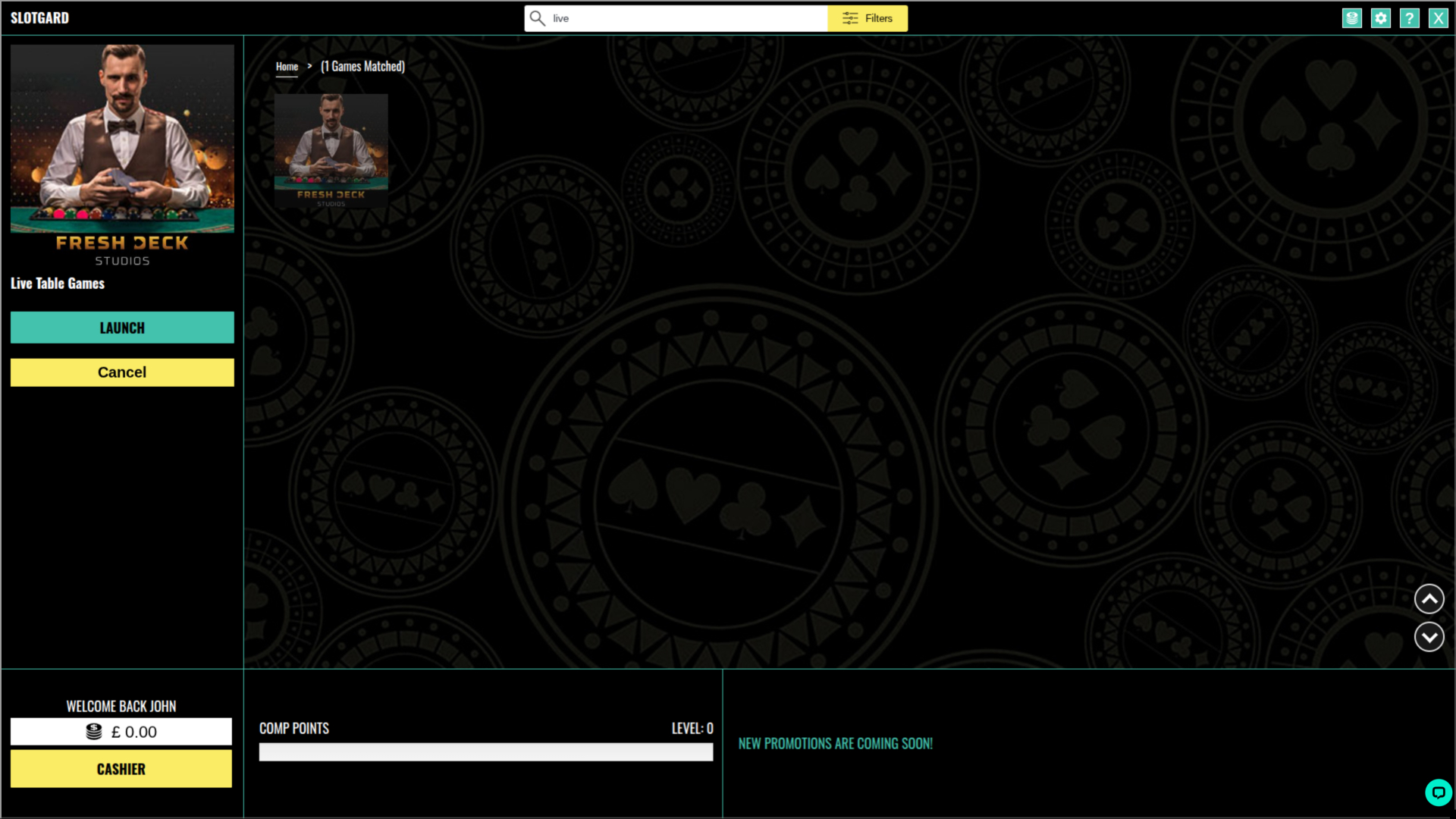
Task: Open settings via the gear icon
Action: (1380, 17)
